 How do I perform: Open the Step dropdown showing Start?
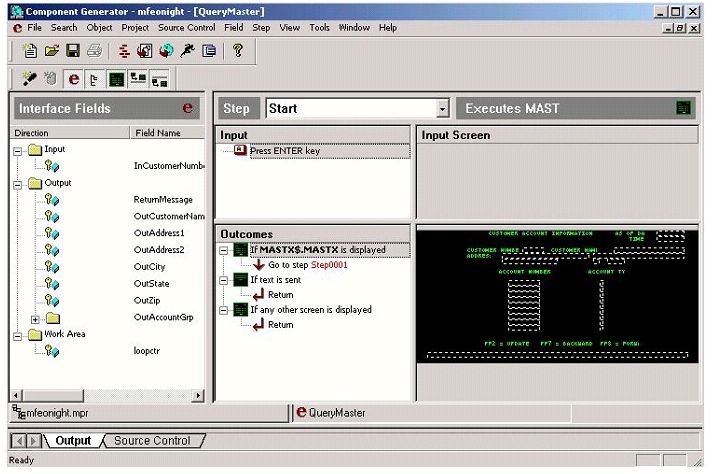point(442,109)
